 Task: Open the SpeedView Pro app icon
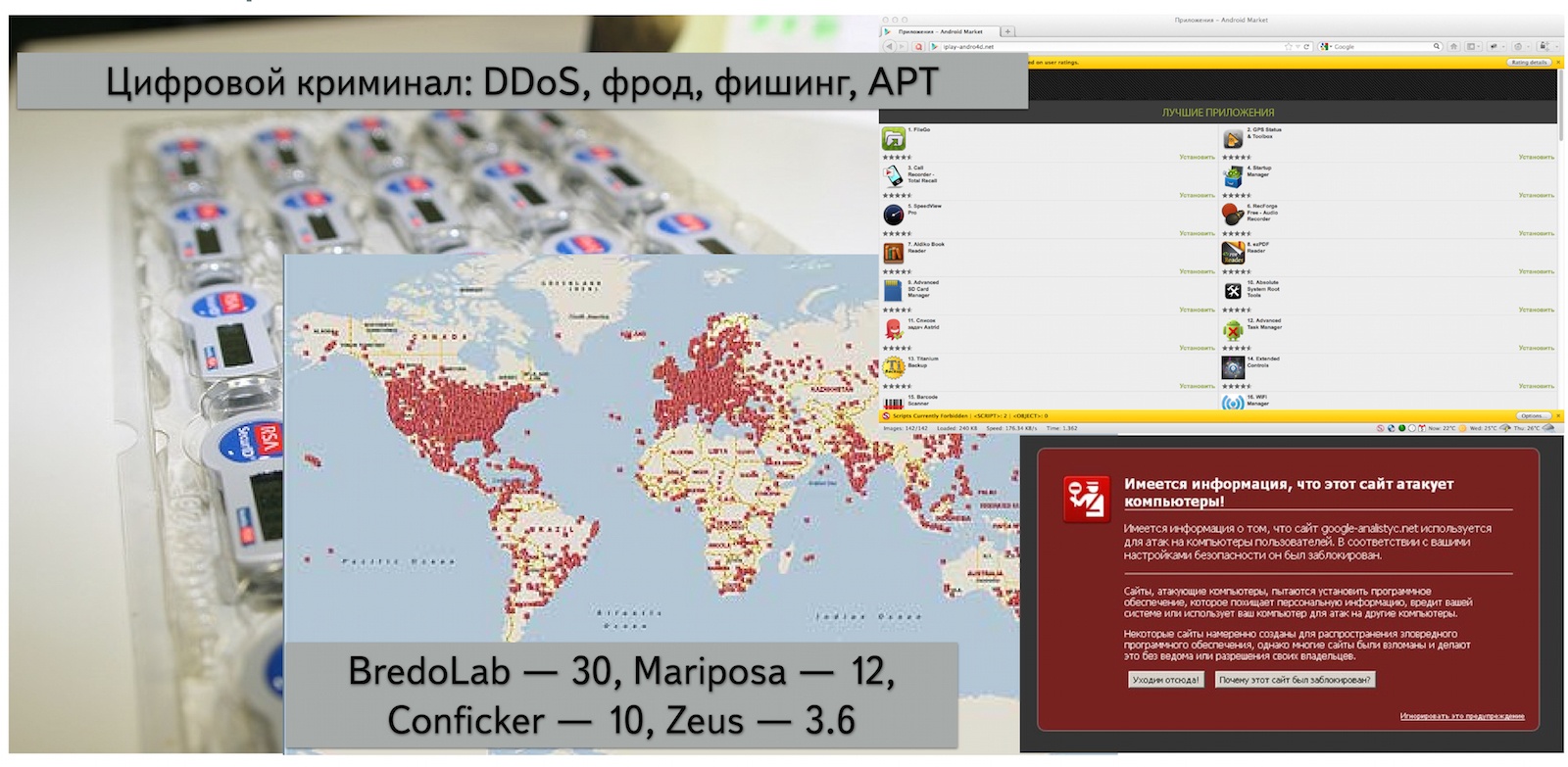893,215
